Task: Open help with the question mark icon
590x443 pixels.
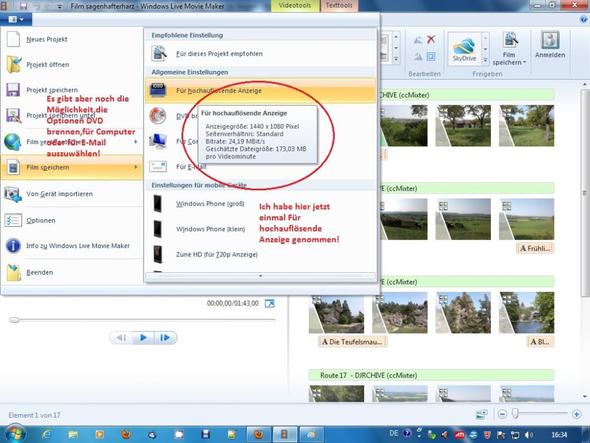Action: (583, 19)
